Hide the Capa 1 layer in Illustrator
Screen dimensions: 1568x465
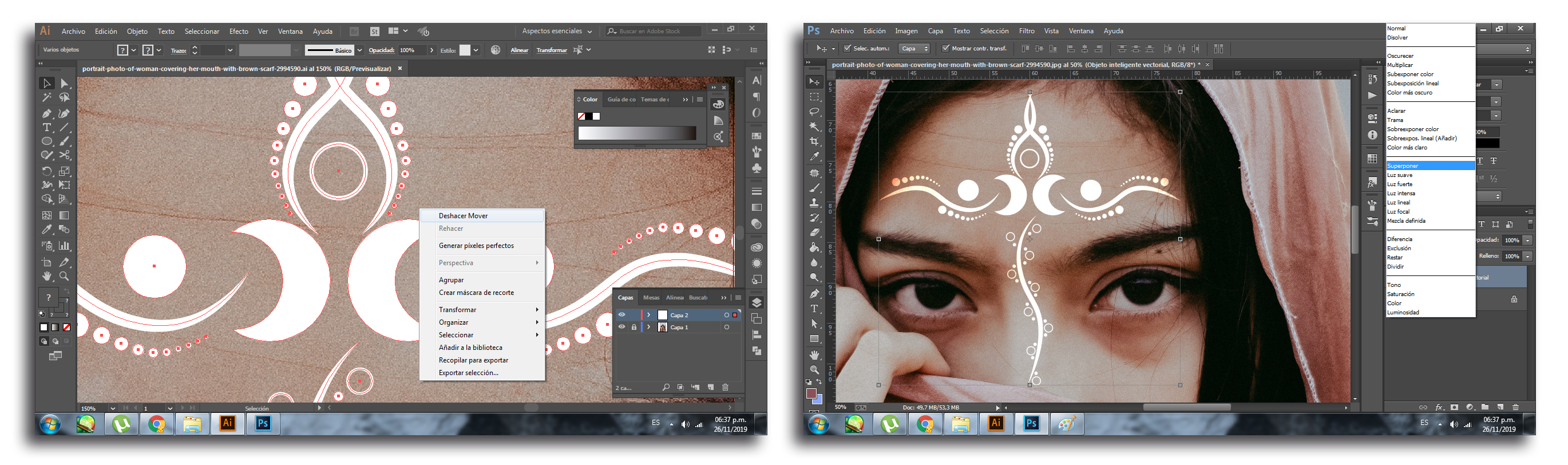point(621,327)
